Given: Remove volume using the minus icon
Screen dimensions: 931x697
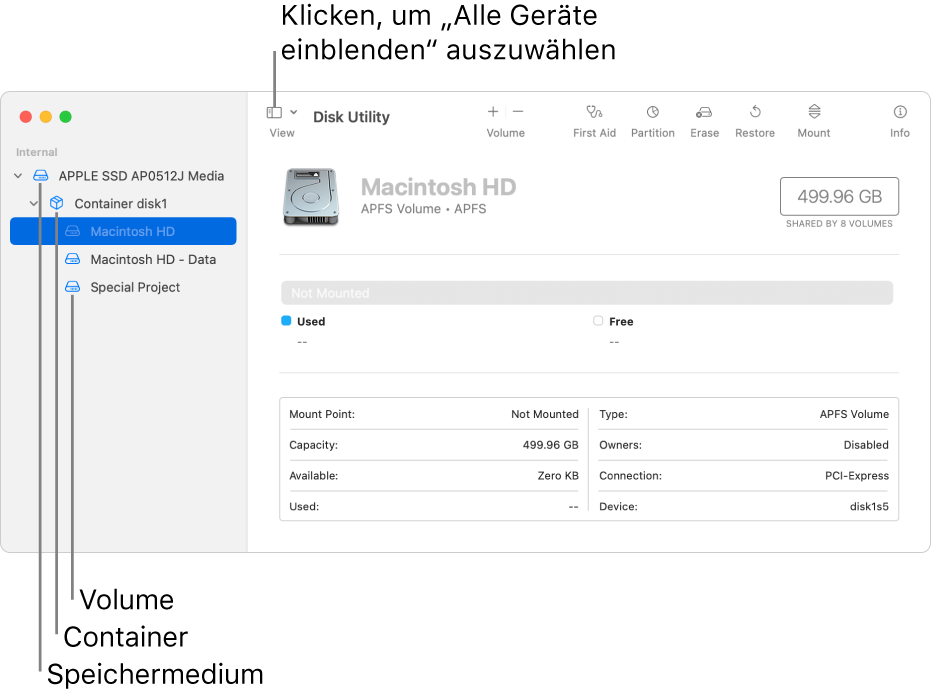Looking at the screenshot, I should coord(518,112).
